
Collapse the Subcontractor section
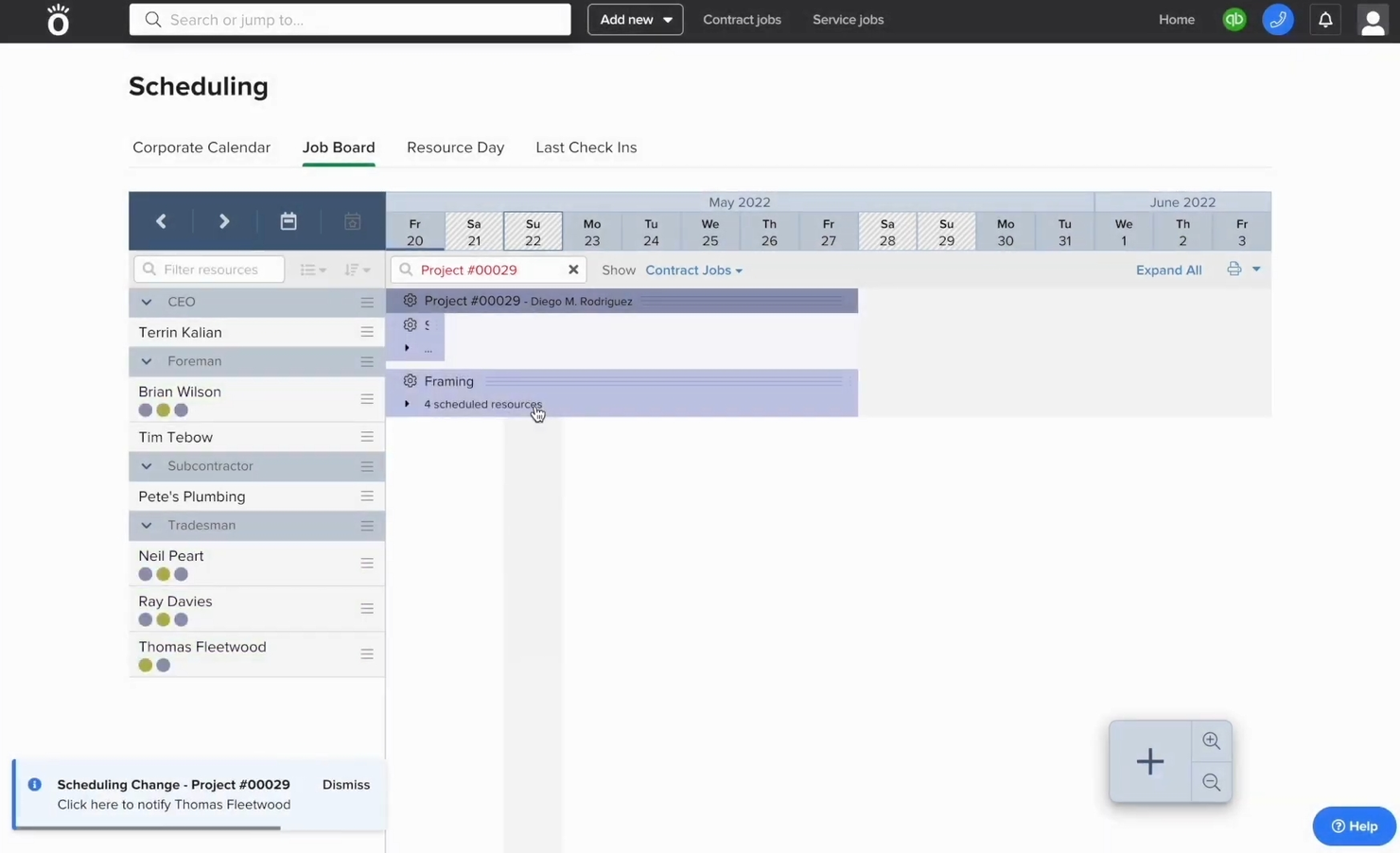point(147,466)
